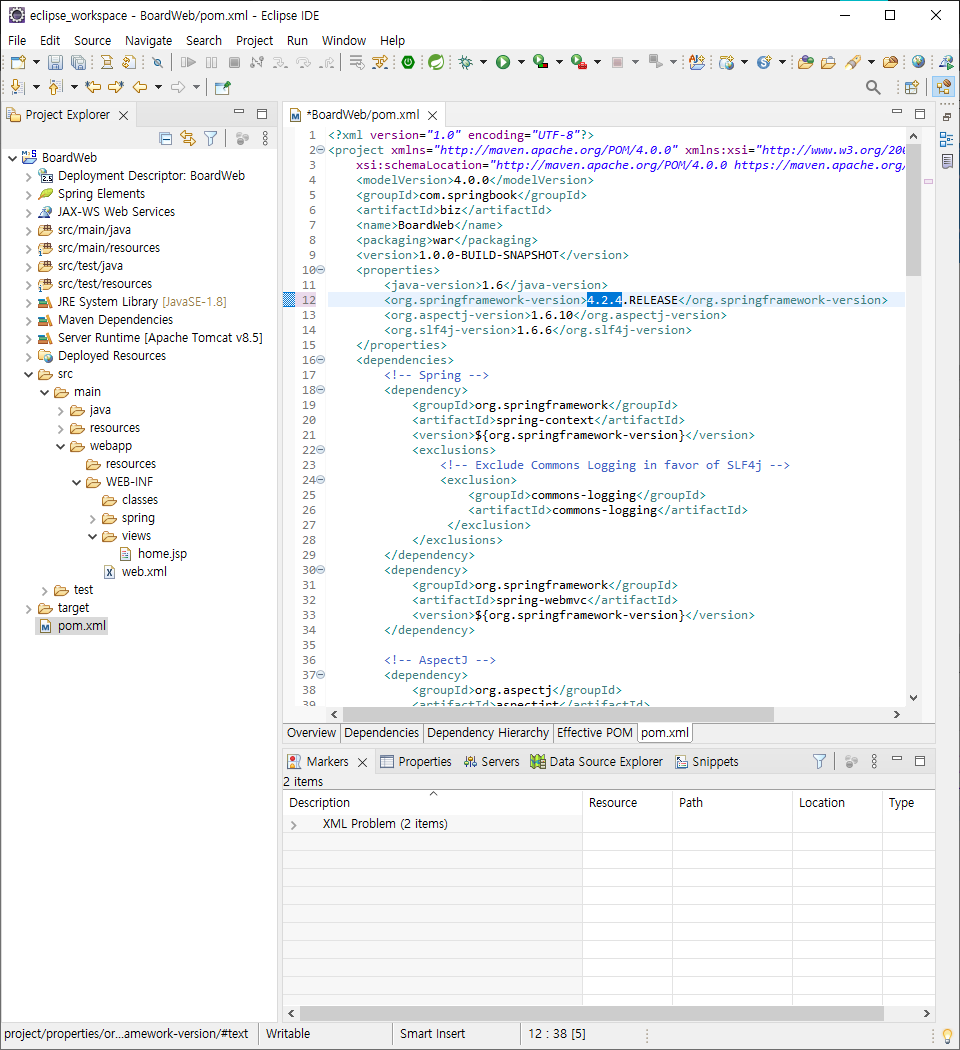The image size is (960, 1050).
Task: Close the BoardWeb/pom.xml editor tab
Action: point(433,115)
